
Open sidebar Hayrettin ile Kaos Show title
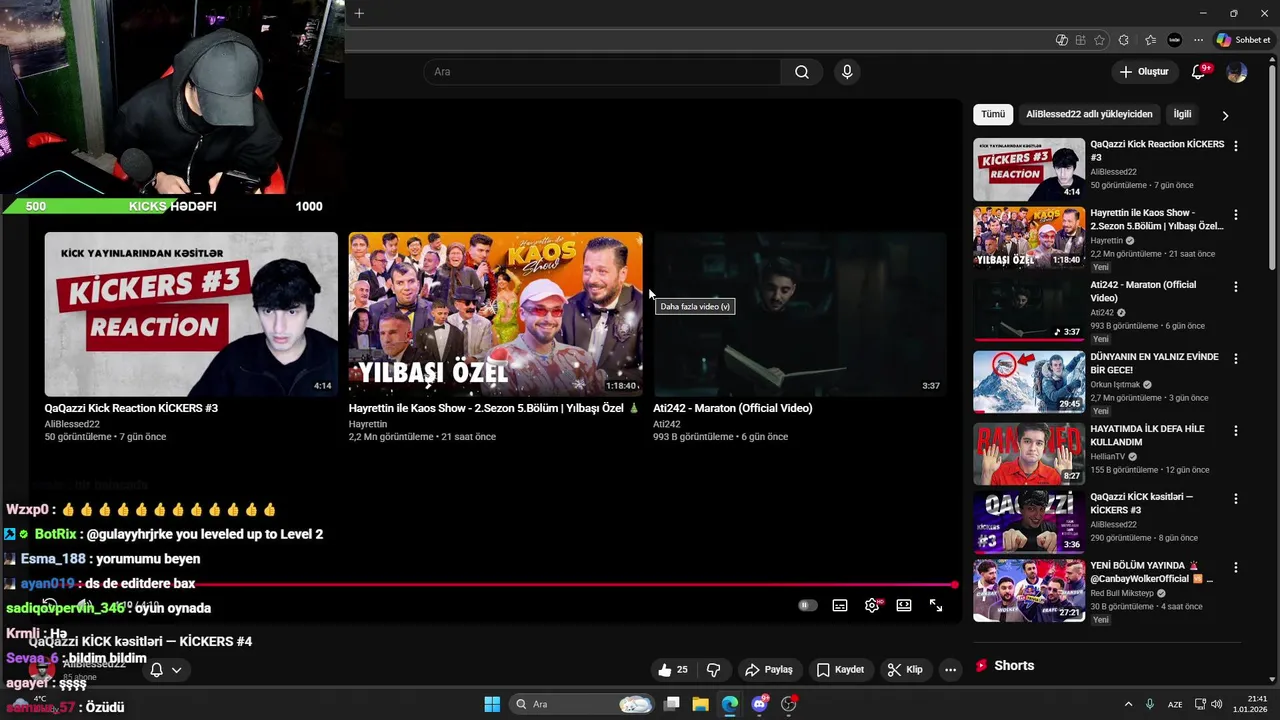(x=1157, y=220)
